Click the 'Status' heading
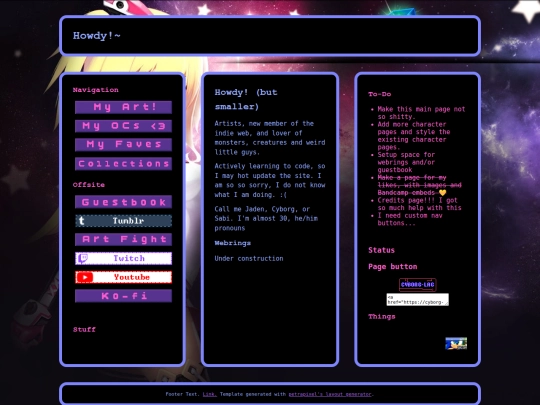The image size is (540, 405). [x=381, y=250]
